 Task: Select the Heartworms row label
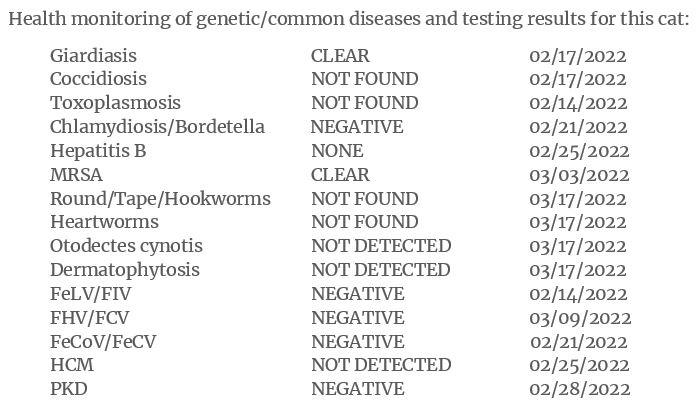point(104,222)
